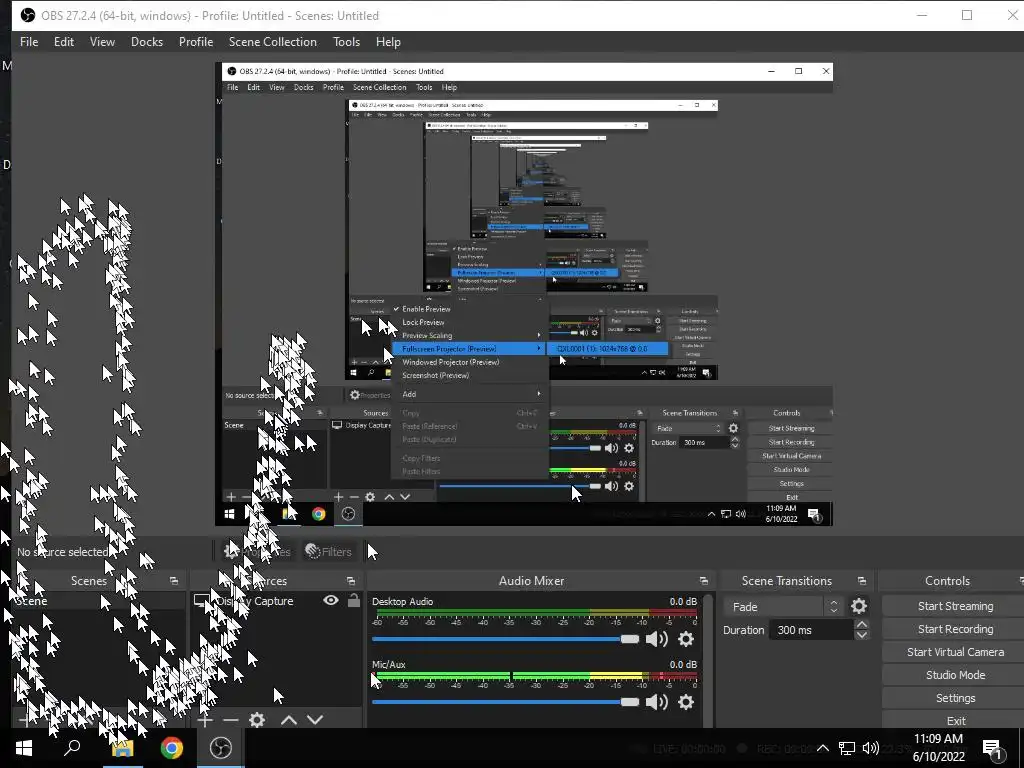Undock the Scene Transitions panel
The height and width of the screenshot is (768, 1024).
click(861, 581)
